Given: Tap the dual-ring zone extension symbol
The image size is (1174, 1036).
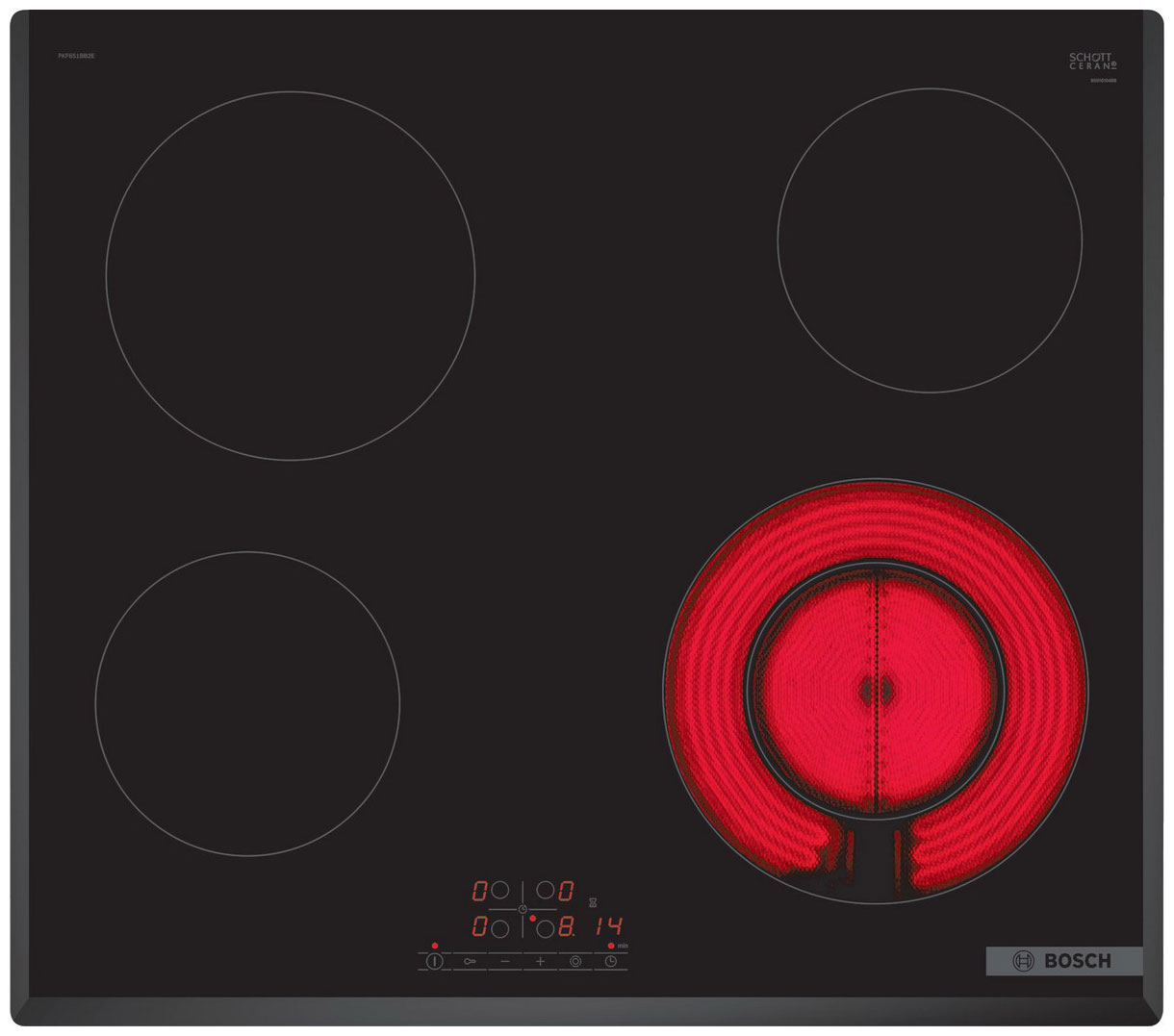Looking at the screenshot, I should (575, 960).
